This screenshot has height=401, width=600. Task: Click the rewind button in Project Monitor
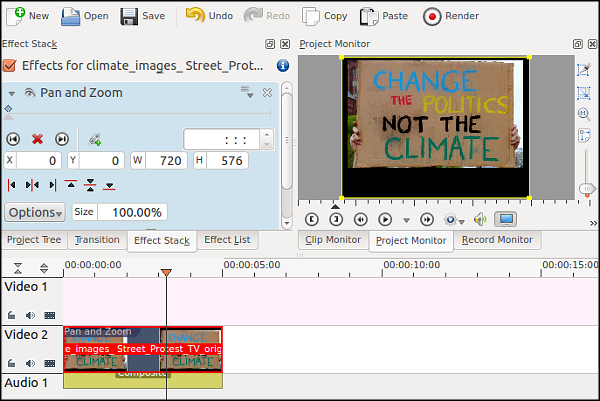click(360, 219)
